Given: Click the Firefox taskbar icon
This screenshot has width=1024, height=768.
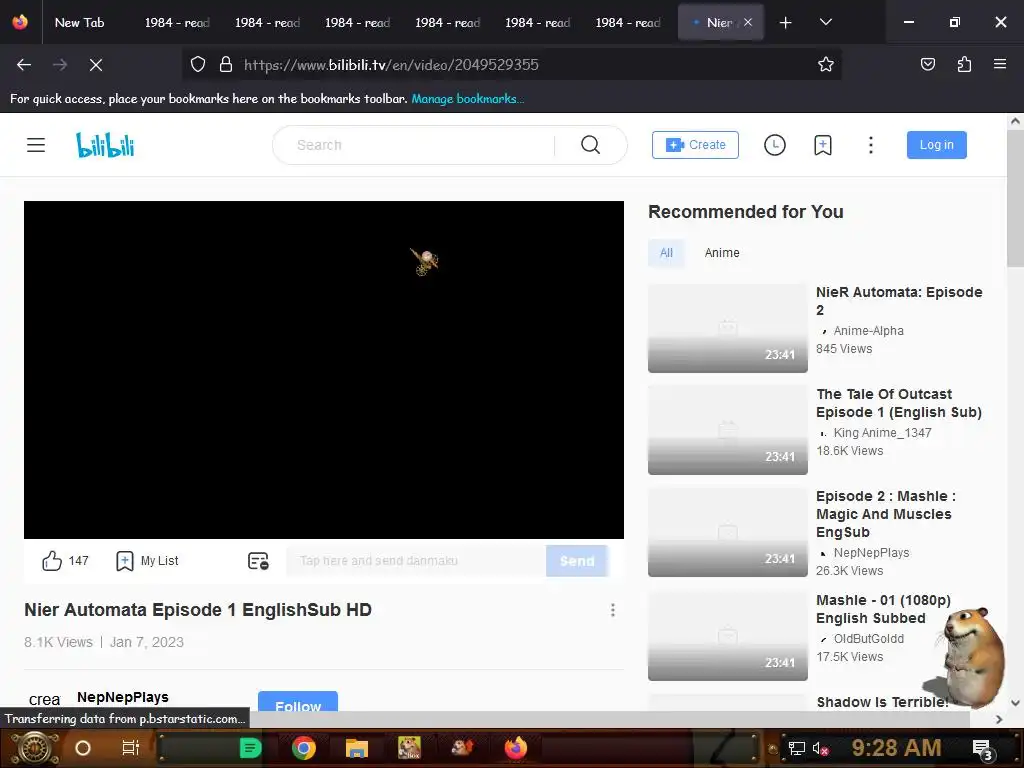Looking at the screenshot, I should (516, 748).
